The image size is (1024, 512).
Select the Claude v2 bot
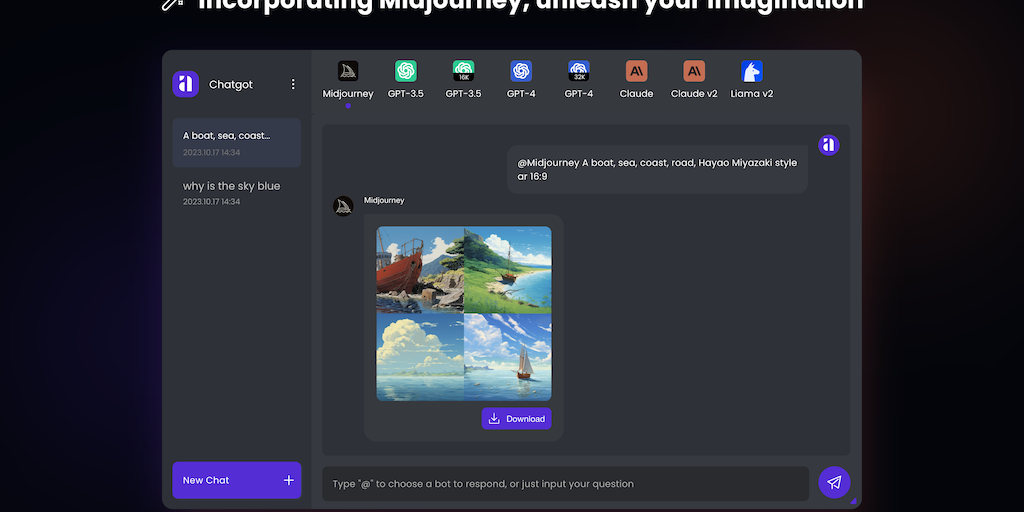(694, 72)
